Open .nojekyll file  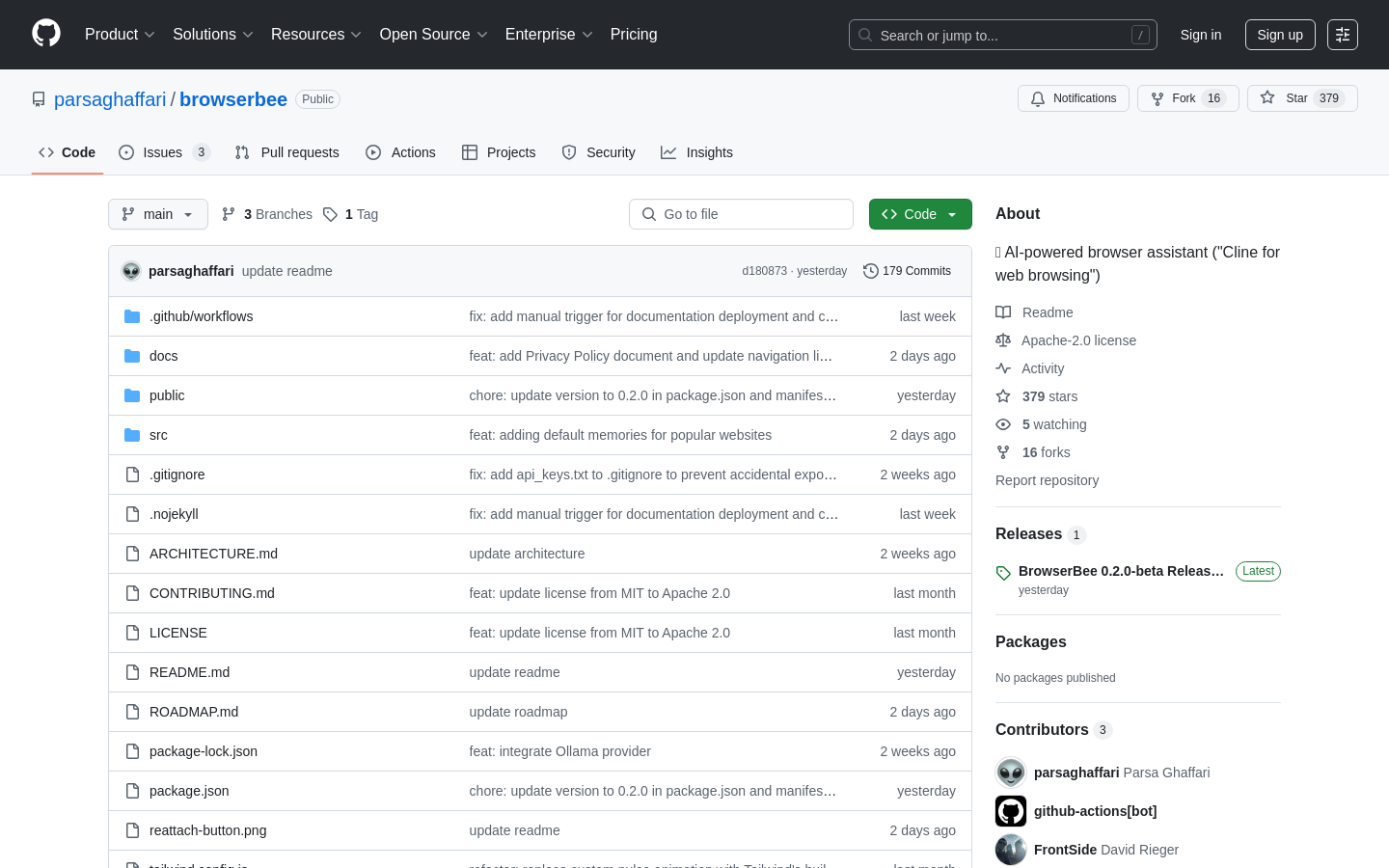174,514
